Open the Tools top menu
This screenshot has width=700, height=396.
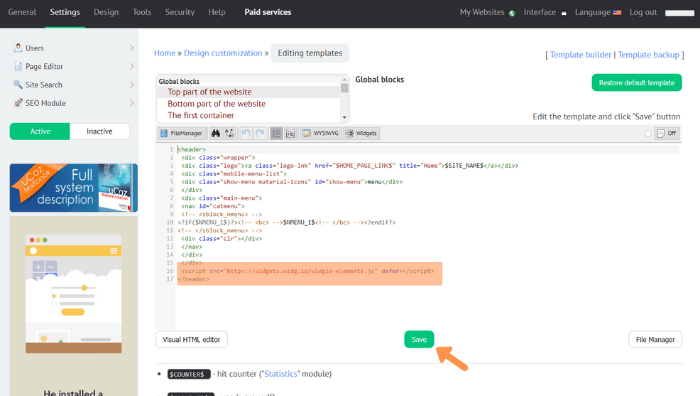pyautogui.click(x=142, y=12)
